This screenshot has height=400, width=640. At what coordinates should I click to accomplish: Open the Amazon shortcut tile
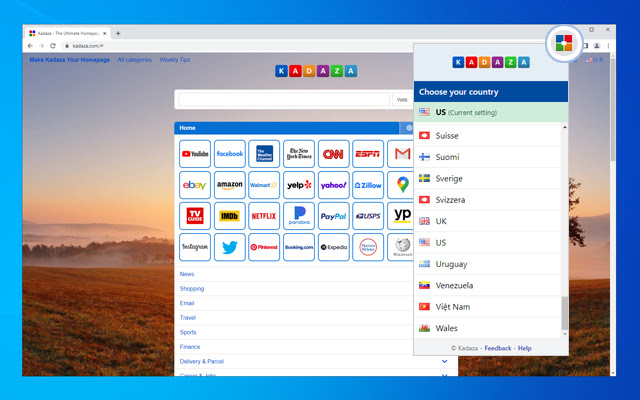(229, 185)
